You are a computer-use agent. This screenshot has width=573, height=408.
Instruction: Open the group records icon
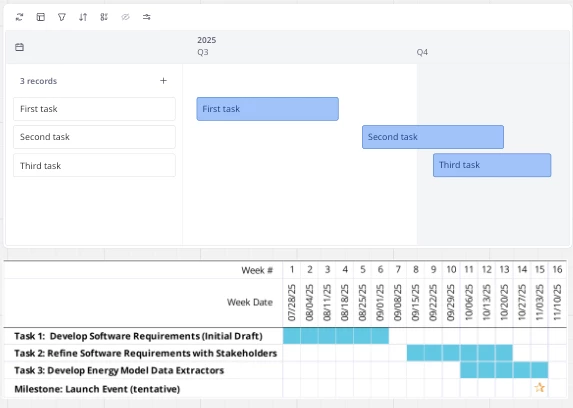(x=104, y=17)
